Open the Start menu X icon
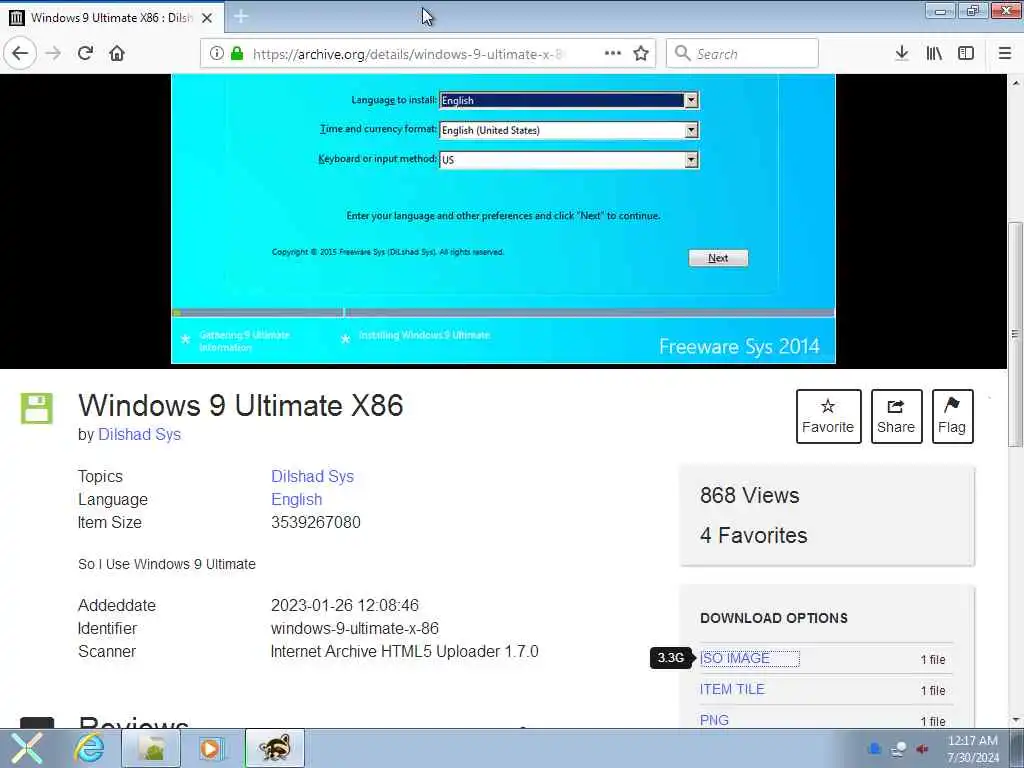Viewport: 1024px width, 768px height. (26, 748)
